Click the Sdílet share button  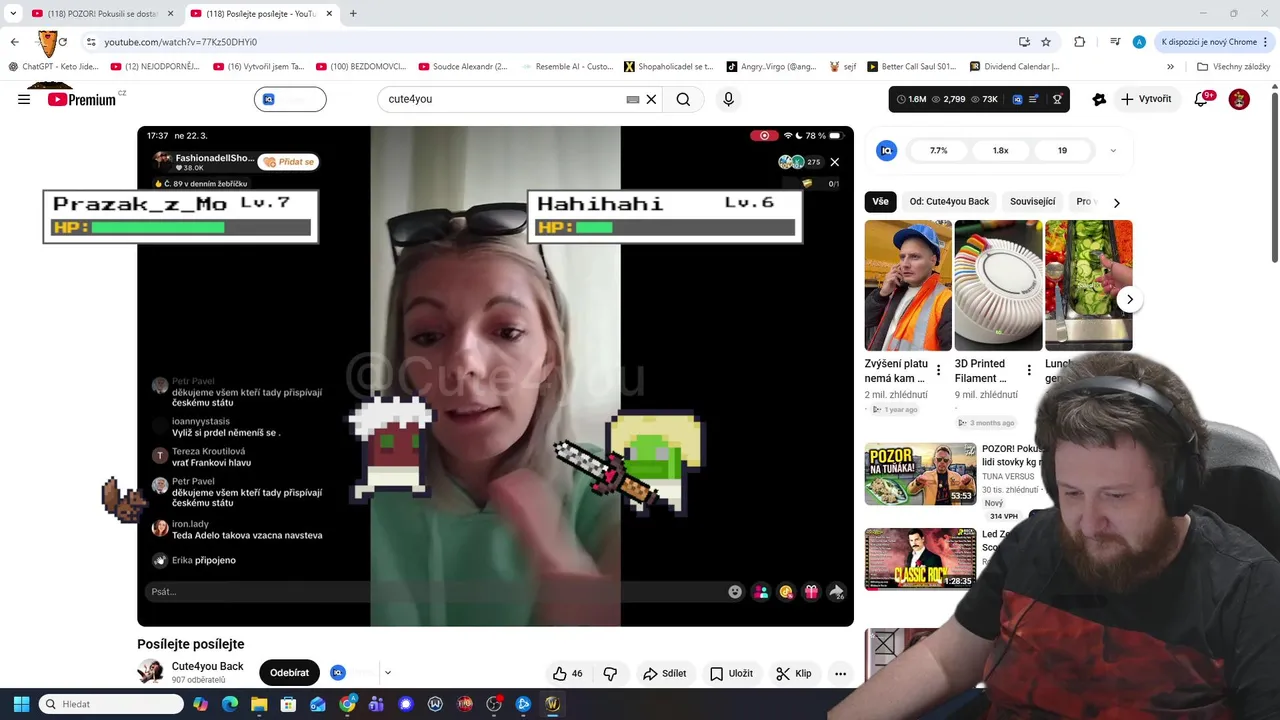pos(664,673)
